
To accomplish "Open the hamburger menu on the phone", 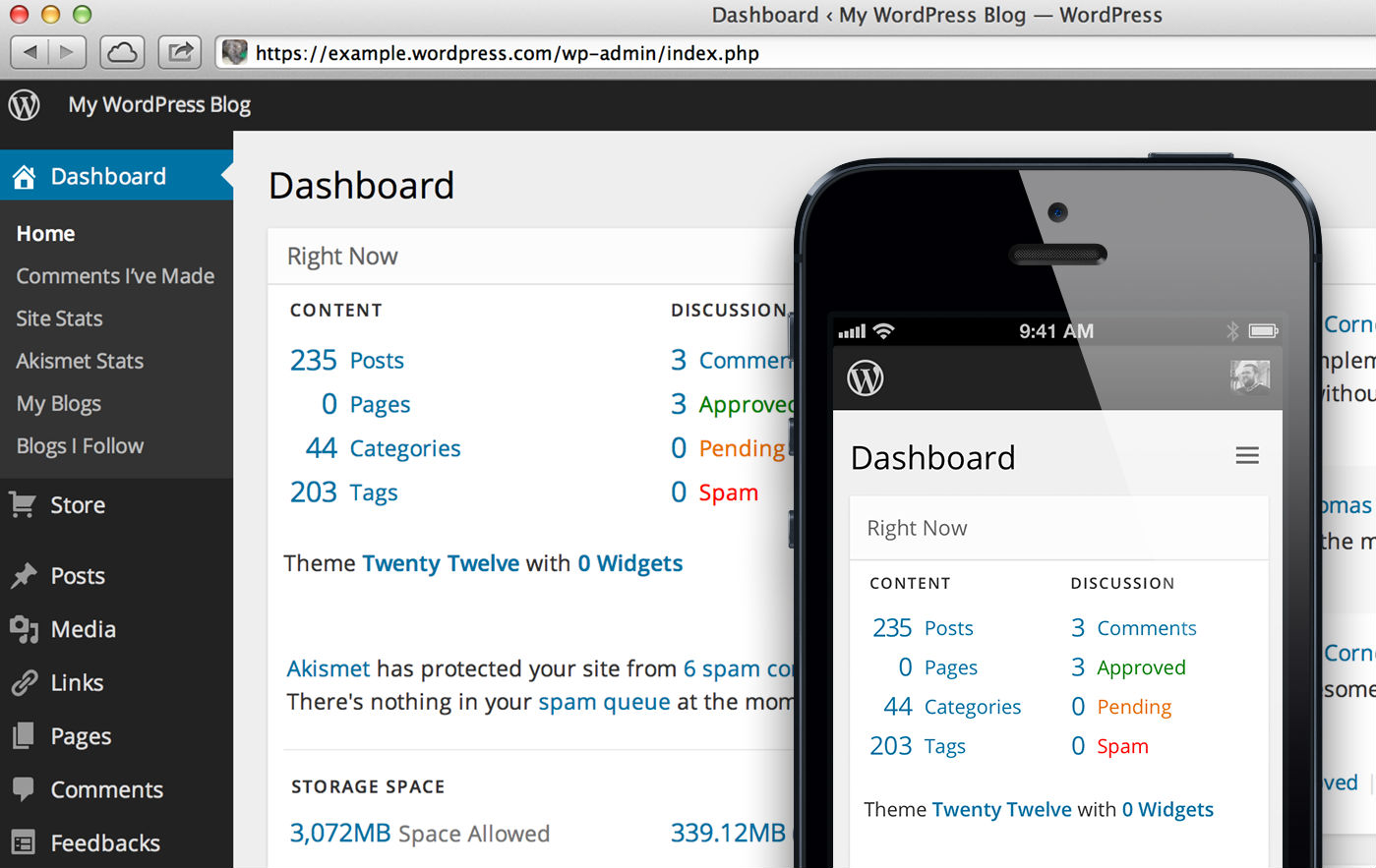I will pyautogui.click(x=1247, y=455).
